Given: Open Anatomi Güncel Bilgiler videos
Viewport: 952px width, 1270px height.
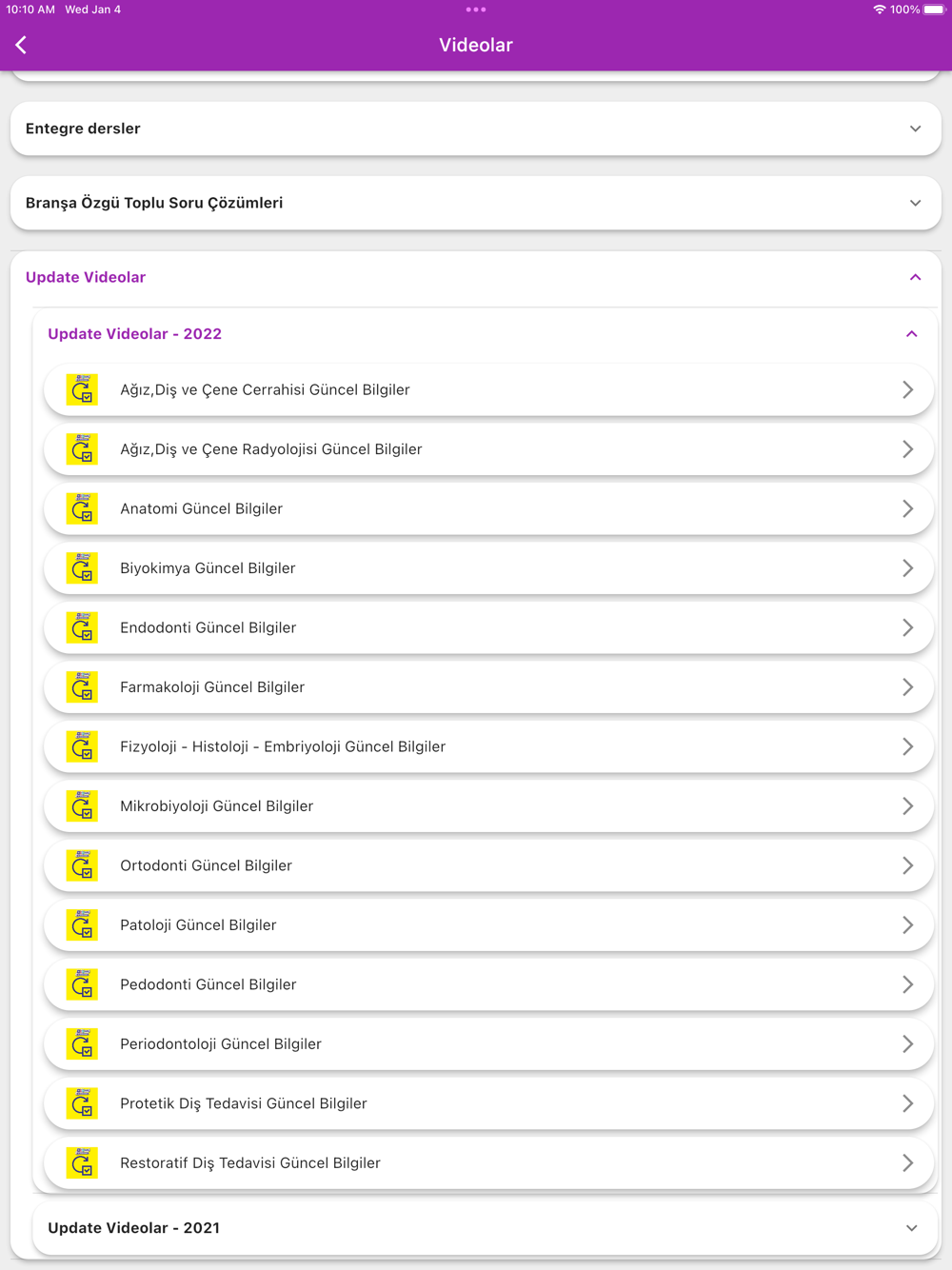Looking at the screenshot, I should tap(488, 508).
